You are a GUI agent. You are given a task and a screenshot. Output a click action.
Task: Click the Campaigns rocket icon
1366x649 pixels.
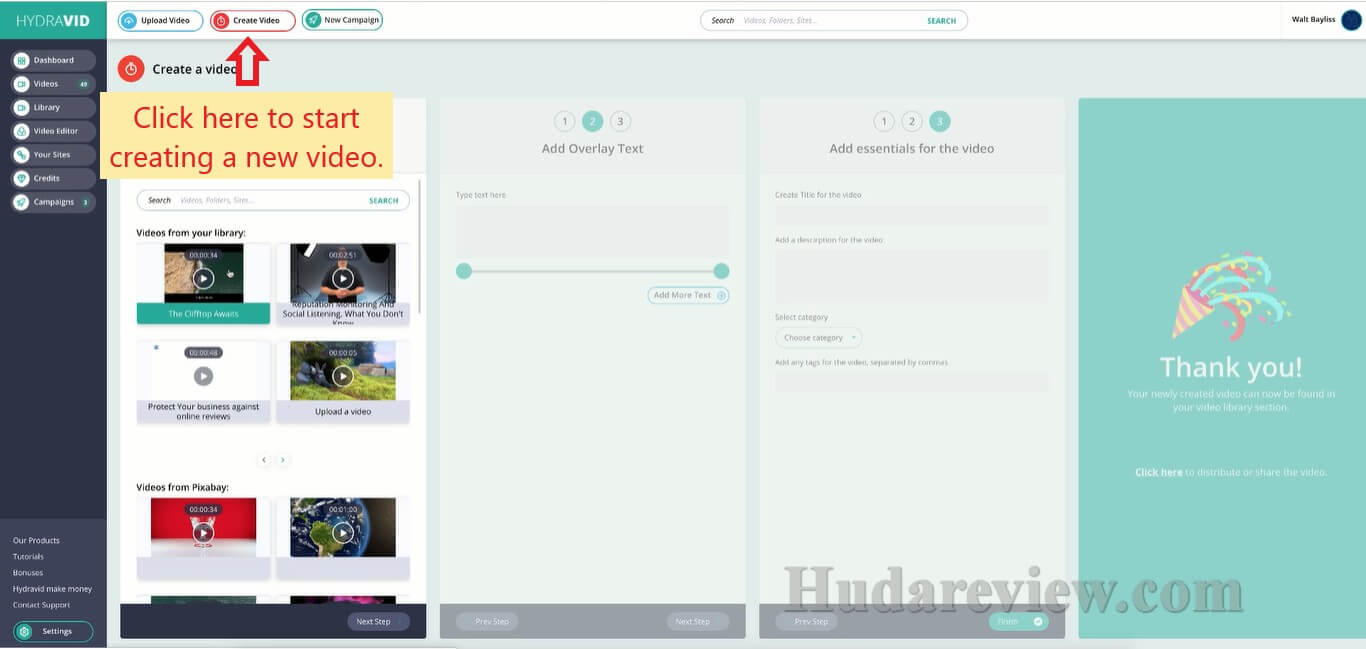point(21,202)
